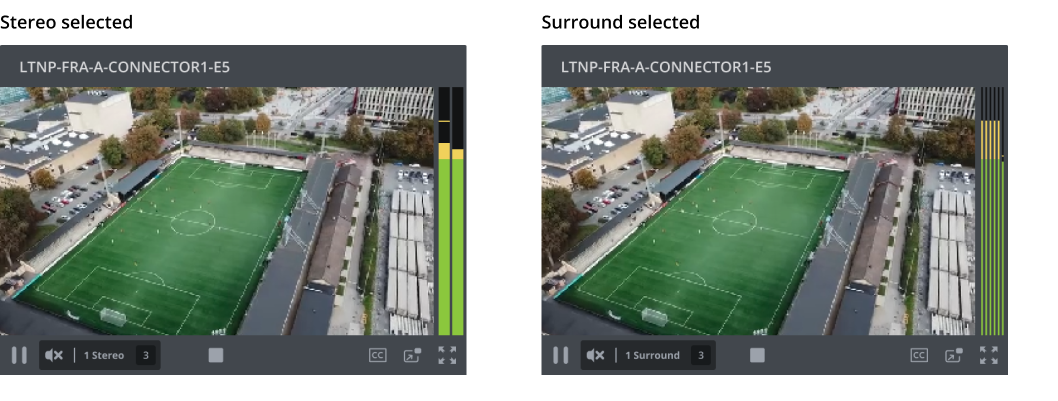Image resolution: width=1058 pixels, height=401 pixels.
Task: Select the LTNP-FRA-A-CONNECTOR1-E5 title in Surround player
Action: click(666, 67)
